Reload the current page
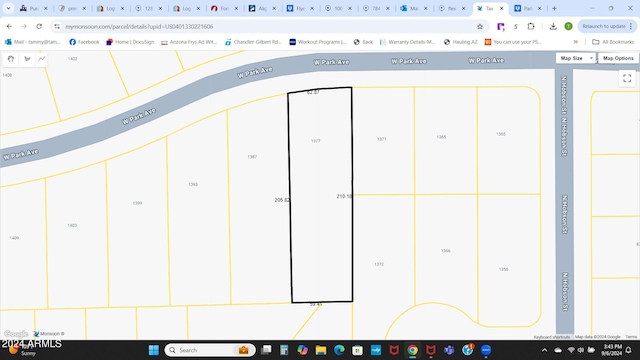640x360 pixels. tap(39, 27)
